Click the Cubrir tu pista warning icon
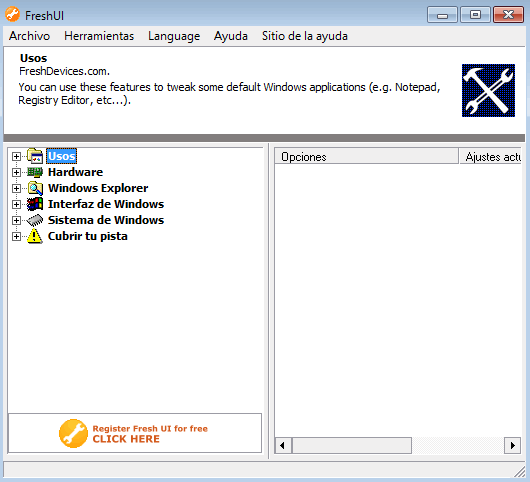The height and width of the screenshot is (482, 530). pyautogui.click(x=34, y=236)
